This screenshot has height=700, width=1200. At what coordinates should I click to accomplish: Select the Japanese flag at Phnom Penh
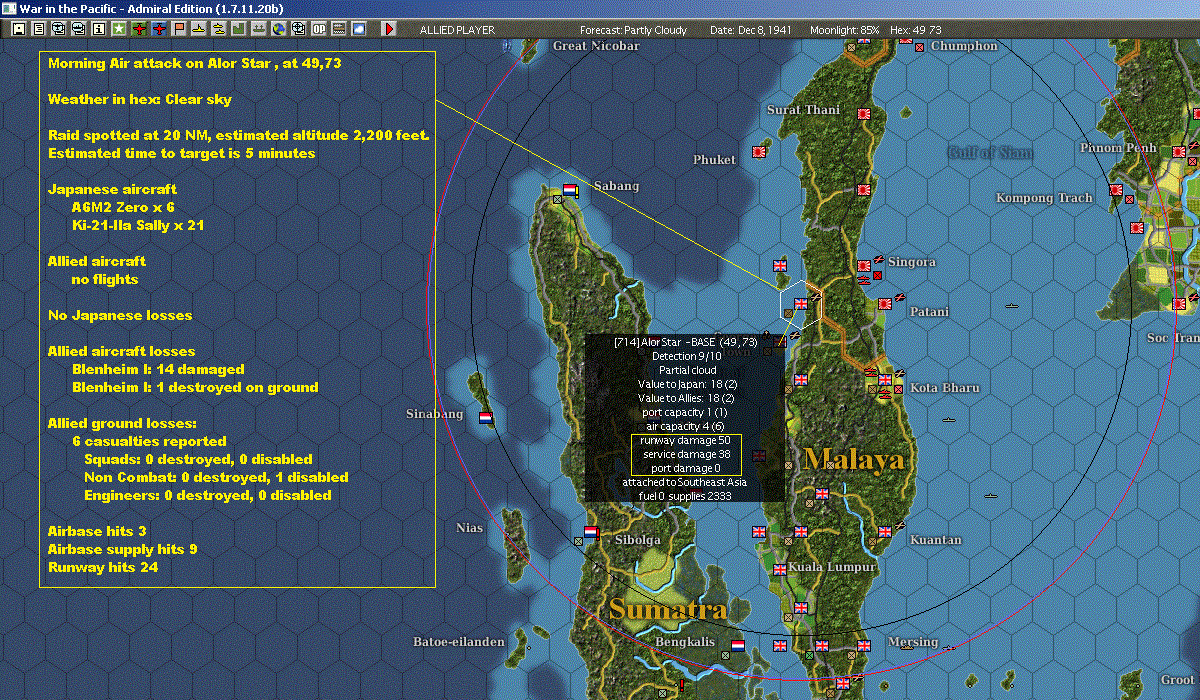point(1179,151)
